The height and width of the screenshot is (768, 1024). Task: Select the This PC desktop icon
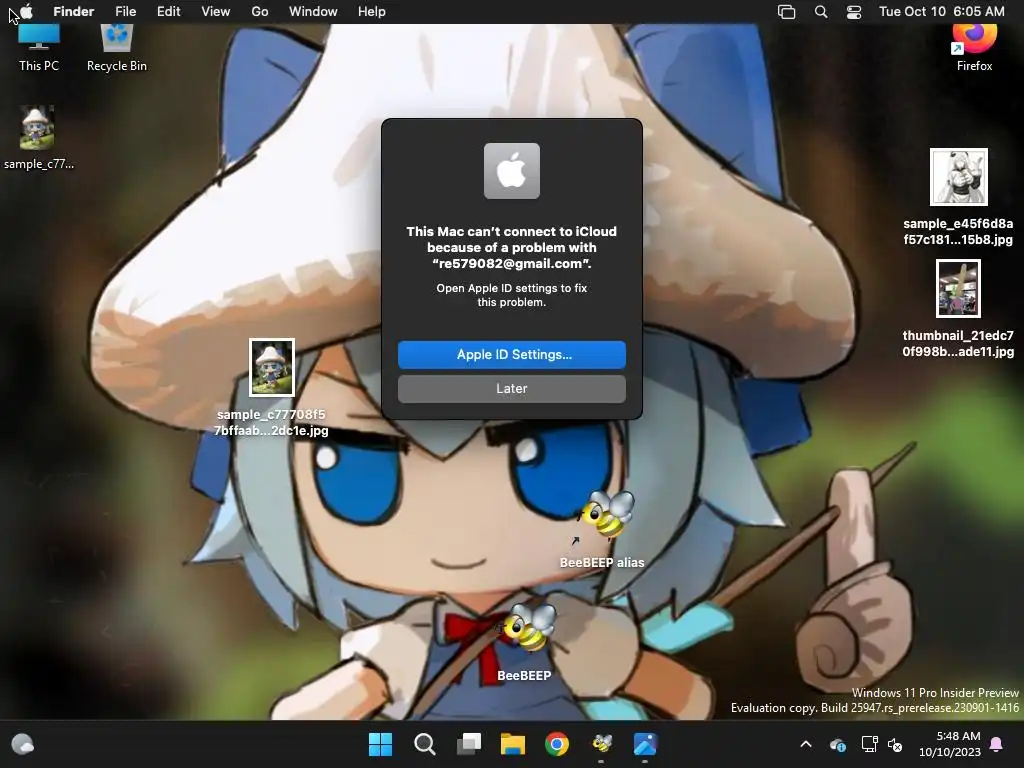click(x=39, y=47)
